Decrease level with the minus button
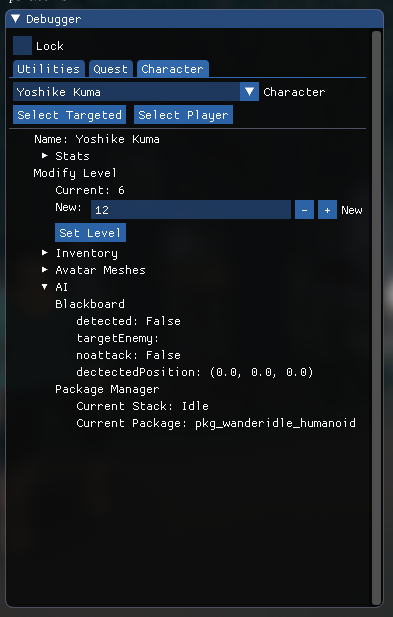The height and width of the screenshot is (617, 393). point(304,209)
